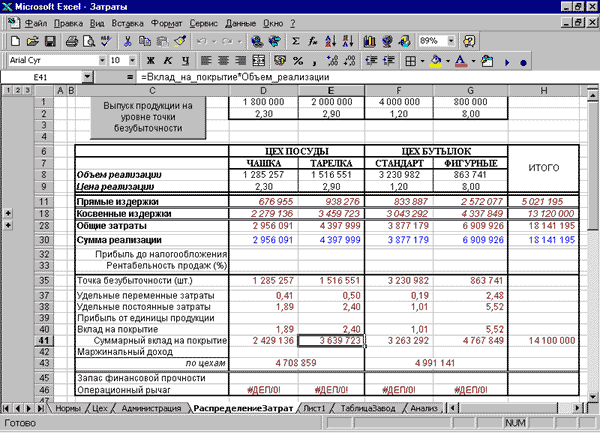The image size is (600, 433).
Task: Open the Drawing toolbar icon
Action: click(x=404, y=41)
